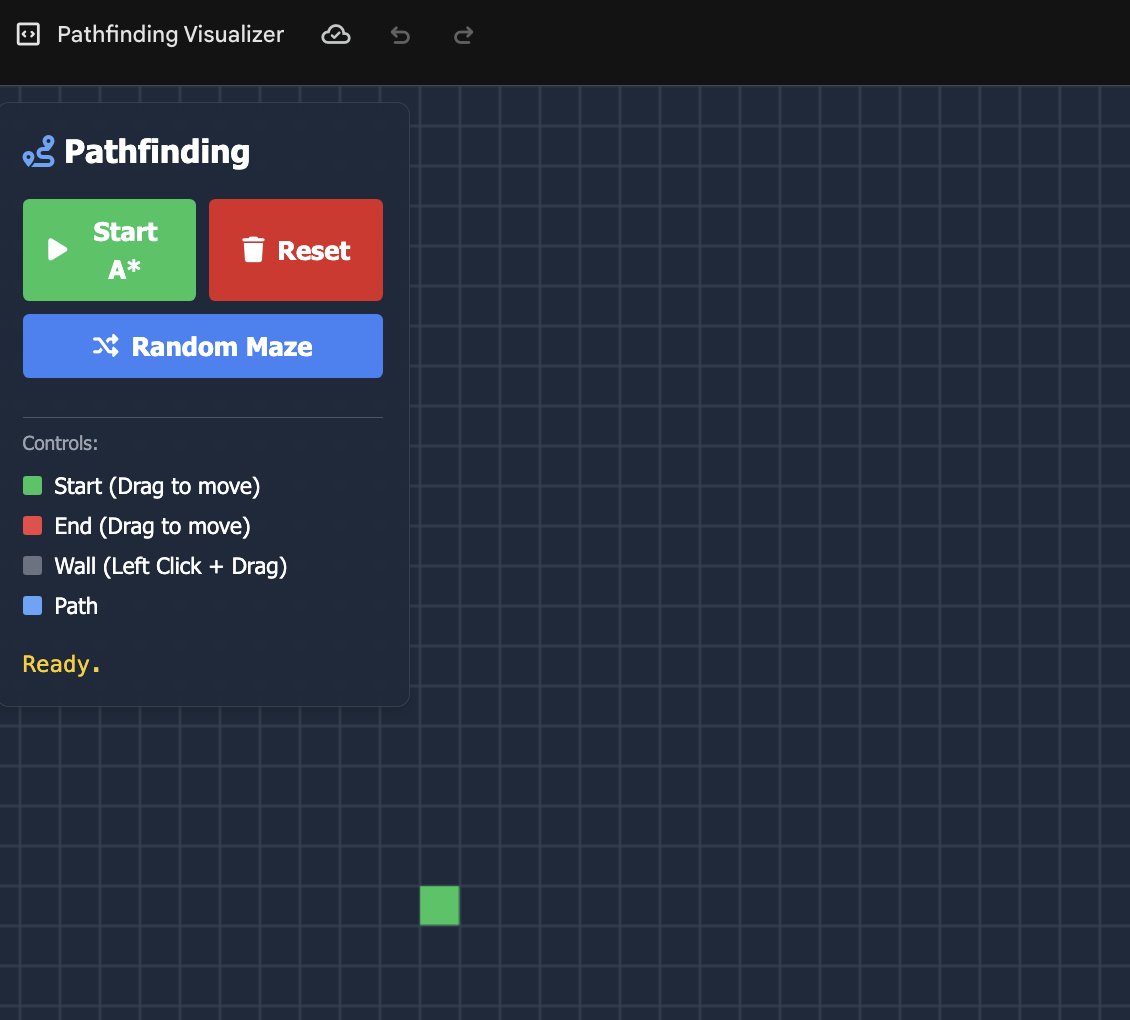This screenshot has width=1130, height=1020.
Task: Click the undo arrow icon
Action: [x=400, y=34]
